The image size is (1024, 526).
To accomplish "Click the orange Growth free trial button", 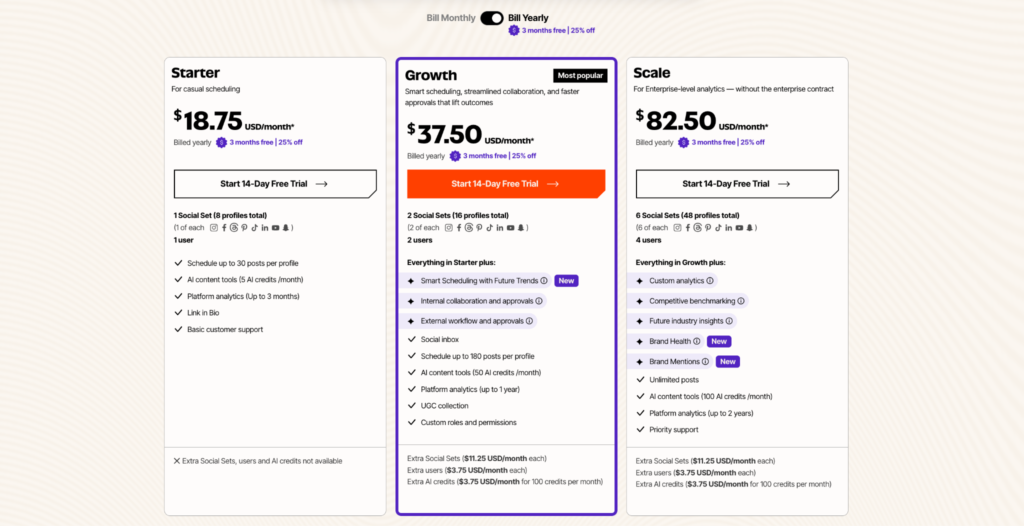I will [x=505, y=184].
